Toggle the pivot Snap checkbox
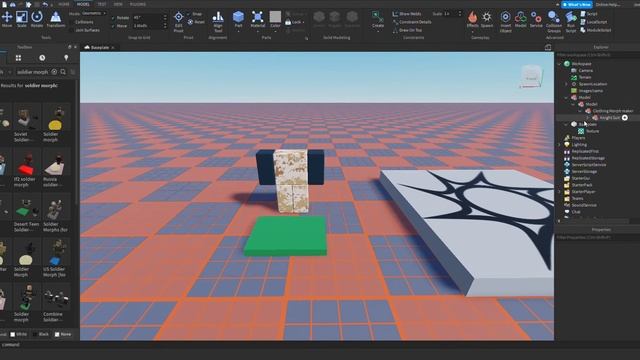 [x=189, y=14]
